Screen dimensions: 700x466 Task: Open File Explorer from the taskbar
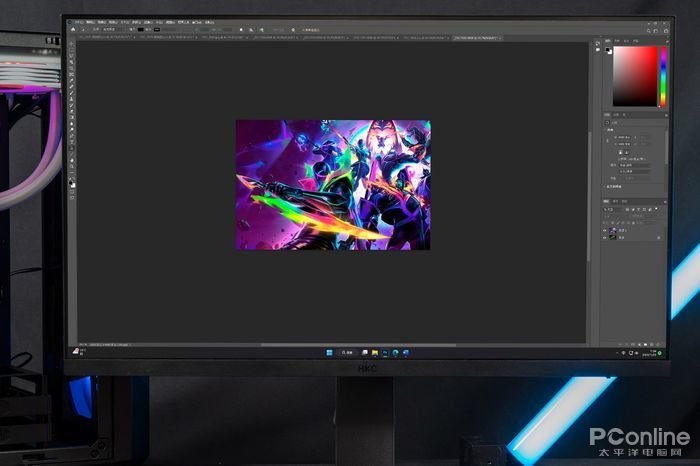point(375,353)
